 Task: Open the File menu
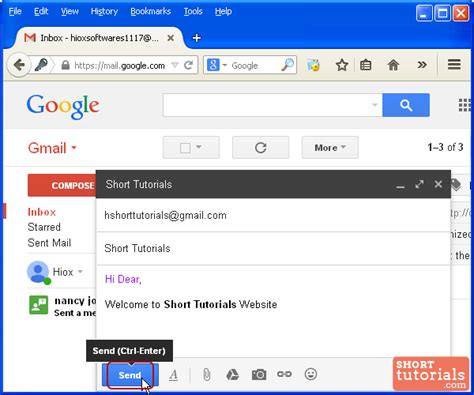[x=15, y=11]
